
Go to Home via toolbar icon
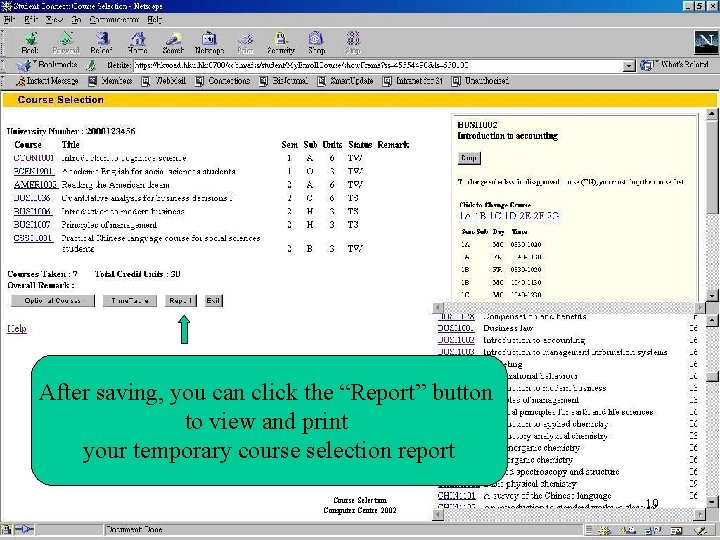pos(137,43)
